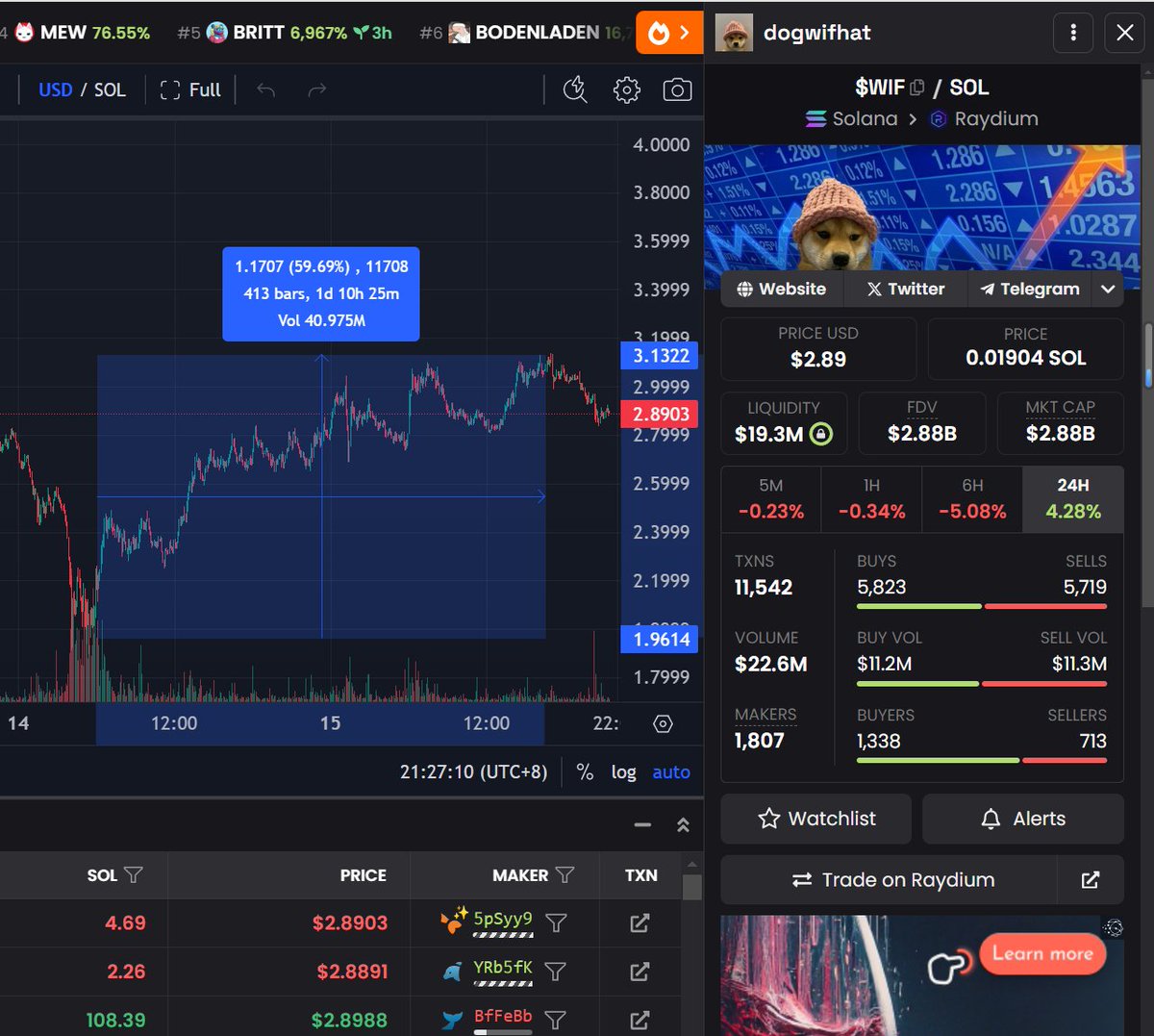Open transaction link for $2.8891 row
The height and width of the screenshot is (1036, 1154).
tap(640, 972)
